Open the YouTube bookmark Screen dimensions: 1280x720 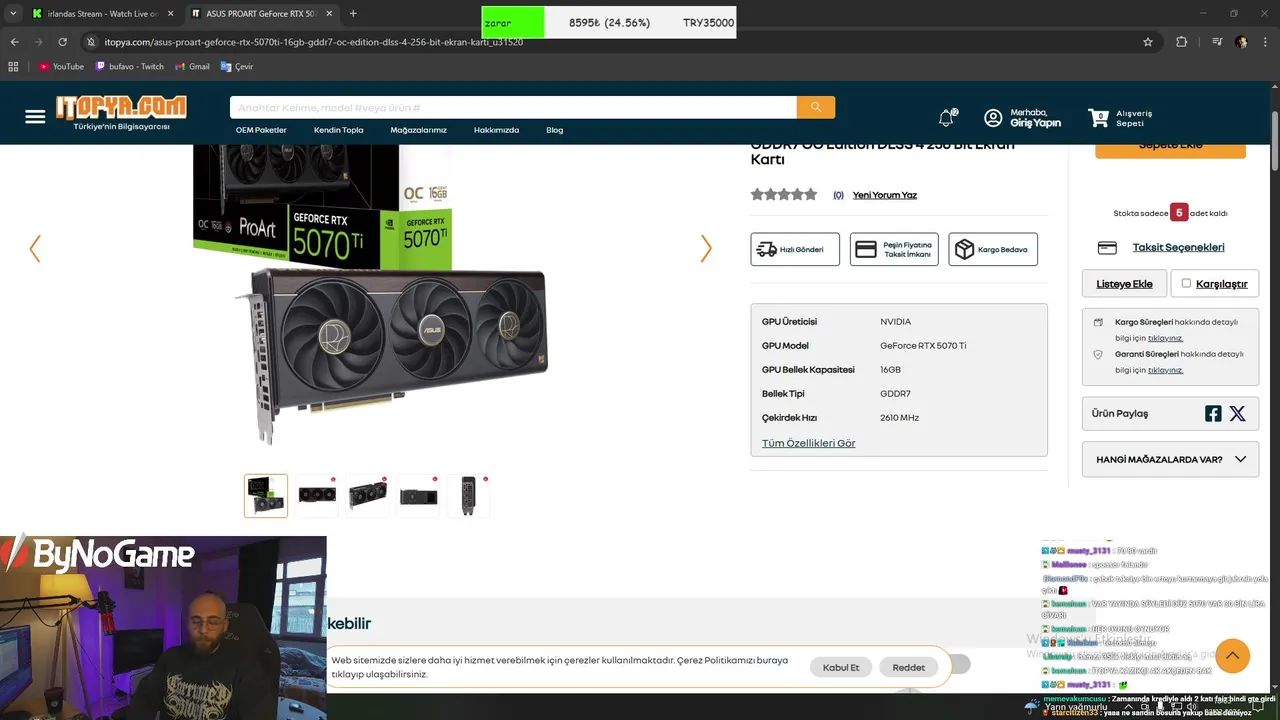click(61, 67)
